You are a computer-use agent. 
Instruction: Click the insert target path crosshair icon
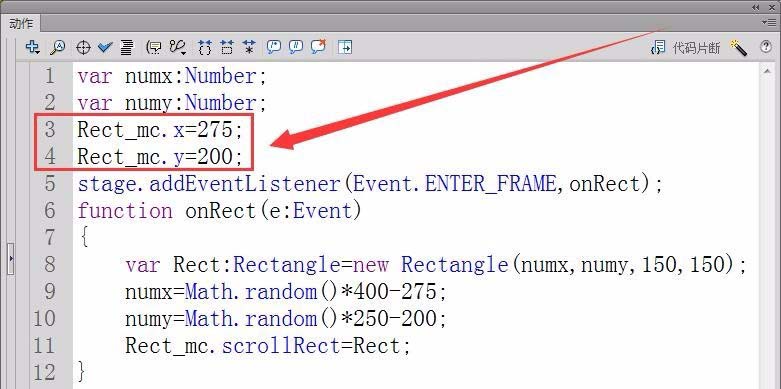coord(83,48)
